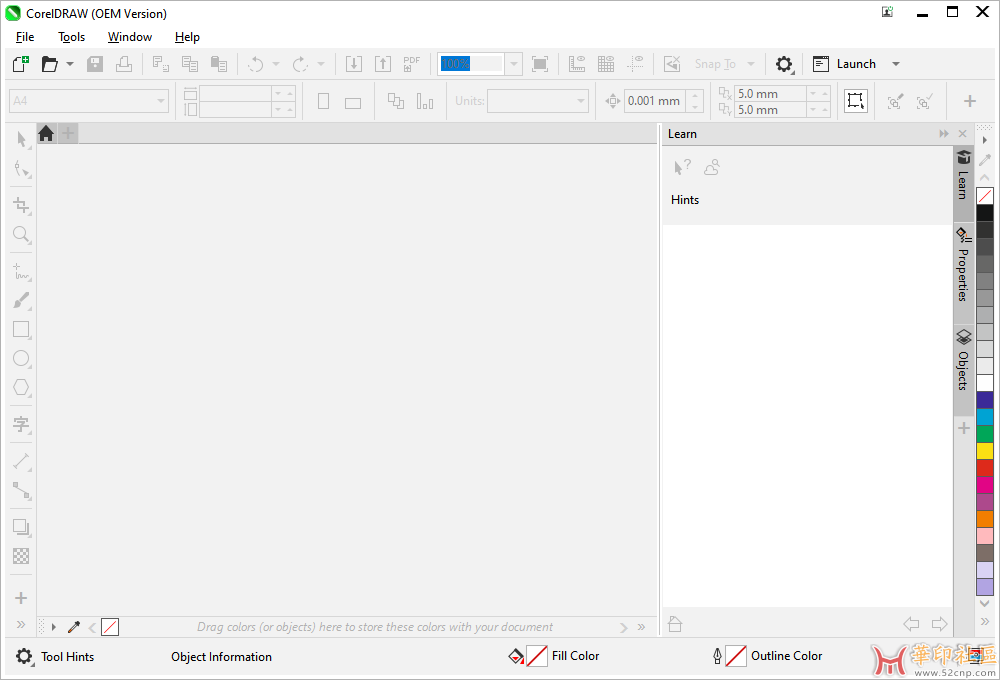Select the Zoom magnifier tool
The image size is (1000, 680).
[22, 234]
